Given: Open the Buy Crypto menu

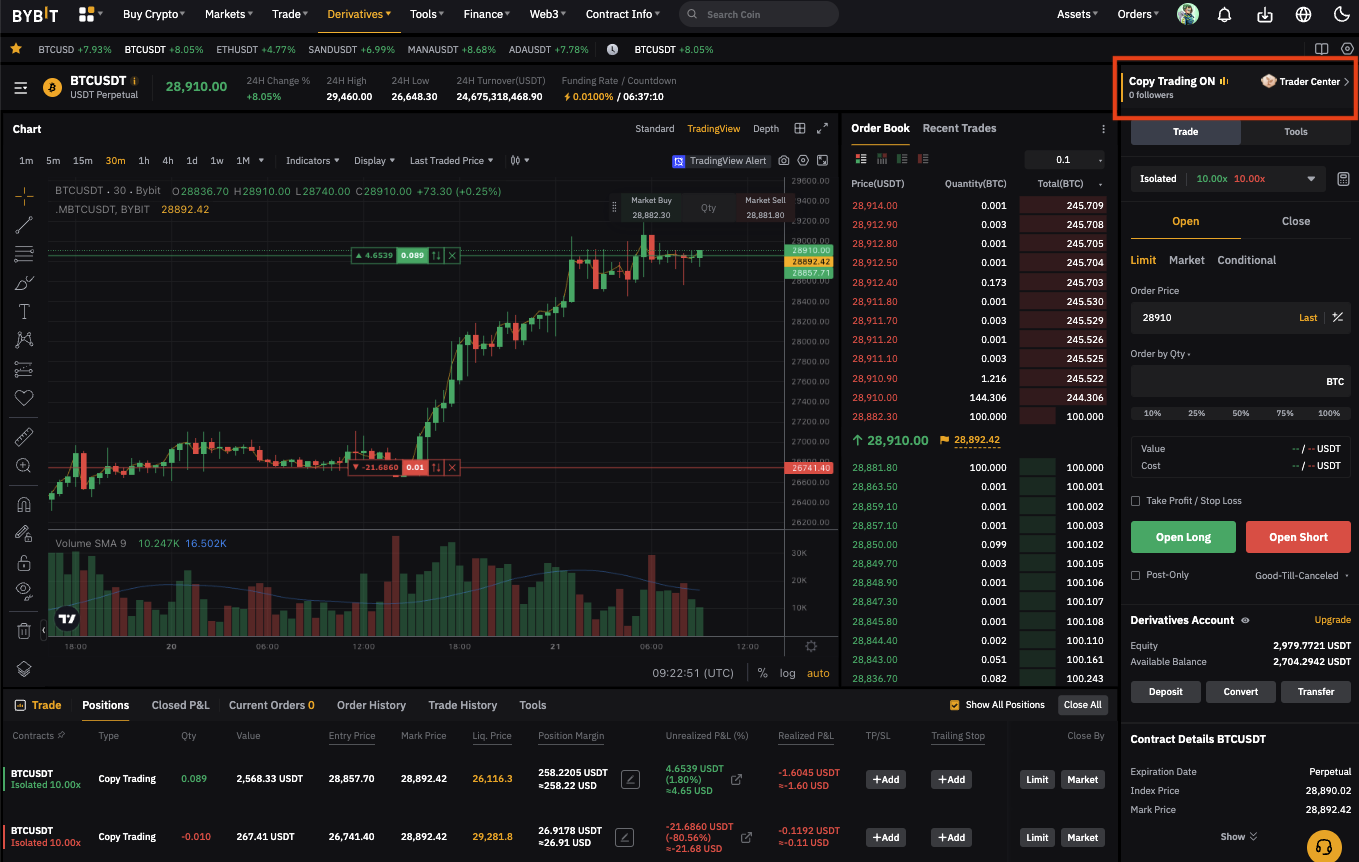Looking at the screenshot, I should pyautogui.click(x=155, y=14).
